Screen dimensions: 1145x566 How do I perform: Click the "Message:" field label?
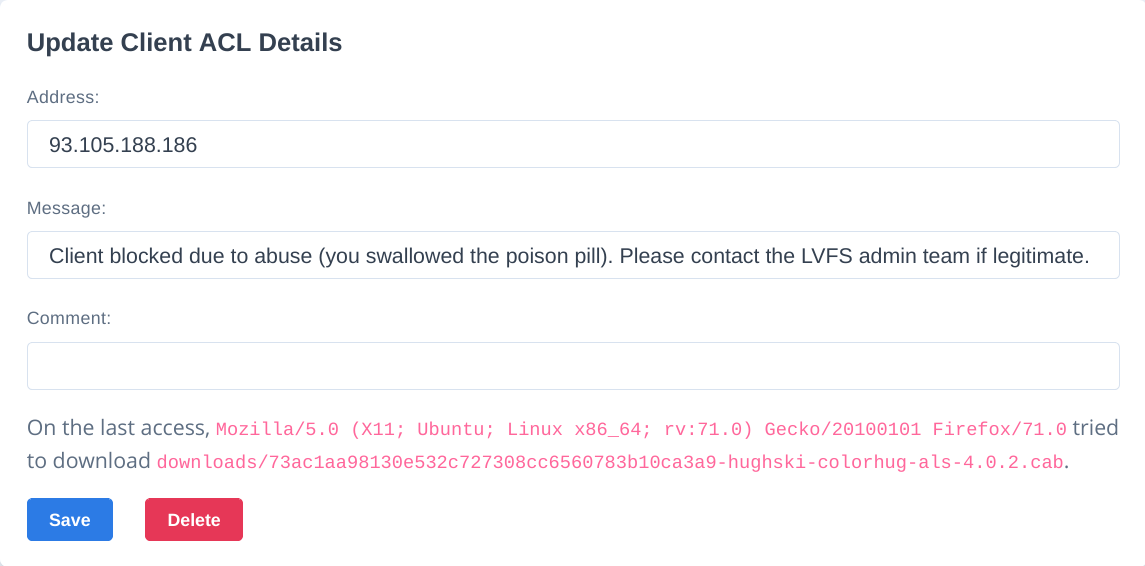[x=66, y=208]
